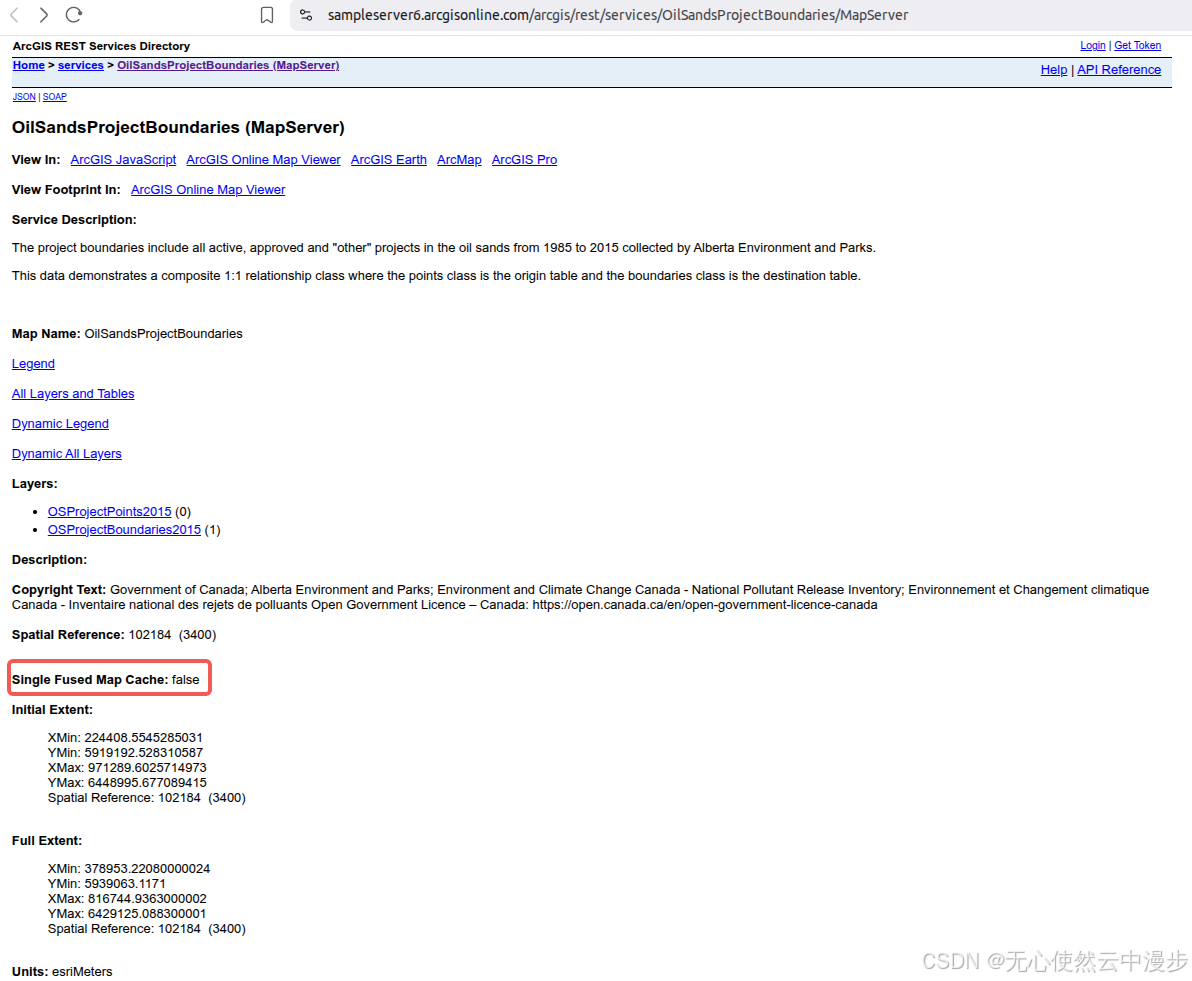Click Initial Extent YMax 6448995.677089415
1192x981 pixels.
127,783
